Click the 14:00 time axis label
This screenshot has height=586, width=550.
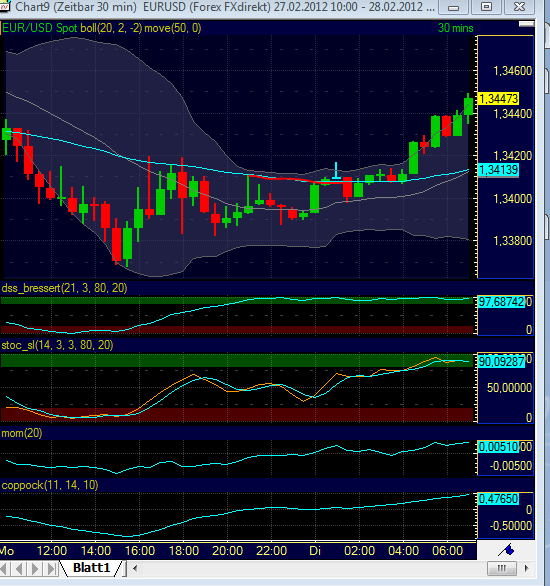click(x=96, y=550)
